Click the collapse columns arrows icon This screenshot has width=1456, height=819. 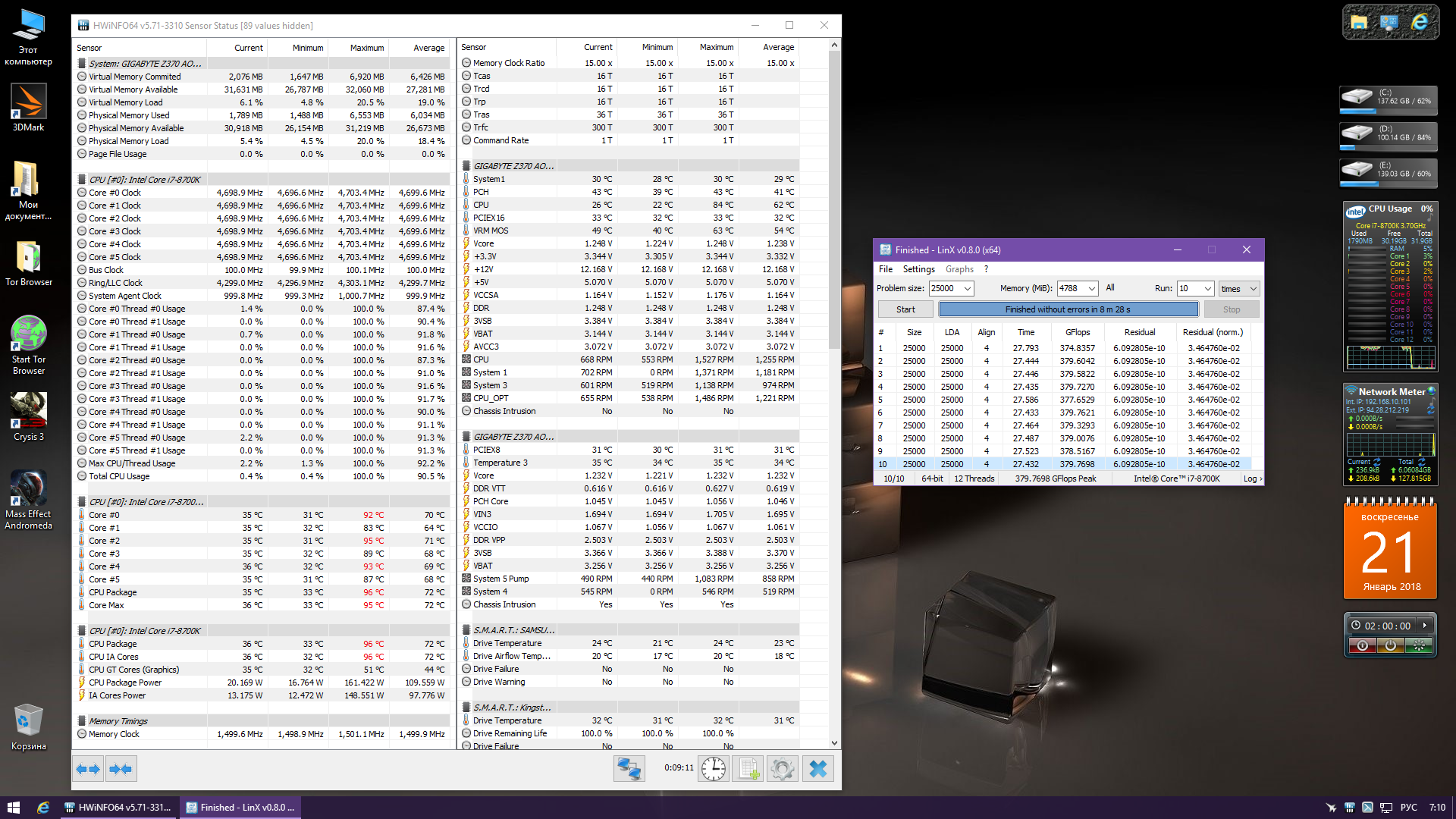(x=121, y=768)
